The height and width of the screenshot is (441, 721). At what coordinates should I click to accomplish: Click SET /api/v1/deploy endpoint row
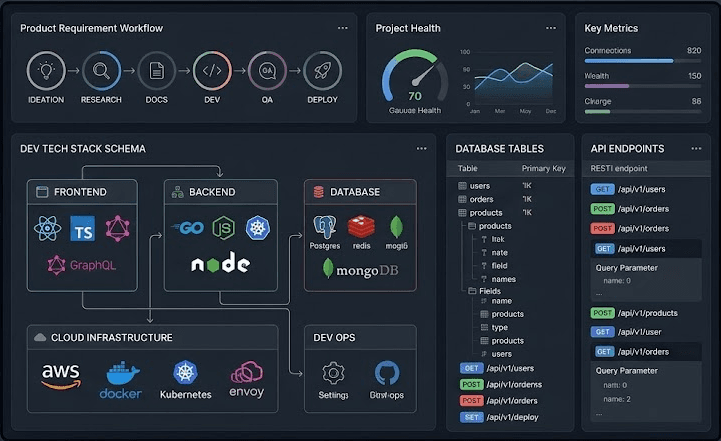point(499,417)
